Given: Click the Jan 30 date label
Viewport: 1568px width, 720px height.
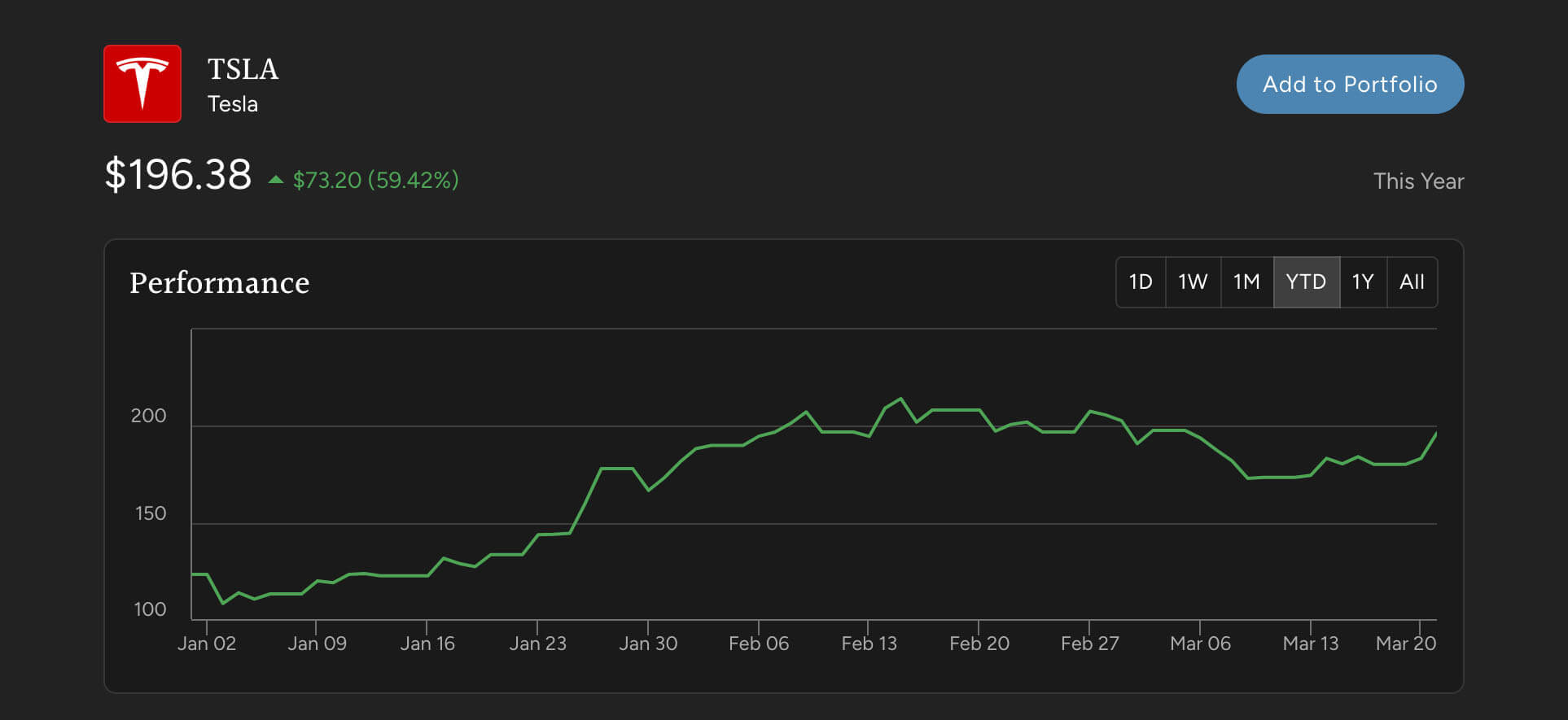Looking at the screenshot, I should pos(648,644).
